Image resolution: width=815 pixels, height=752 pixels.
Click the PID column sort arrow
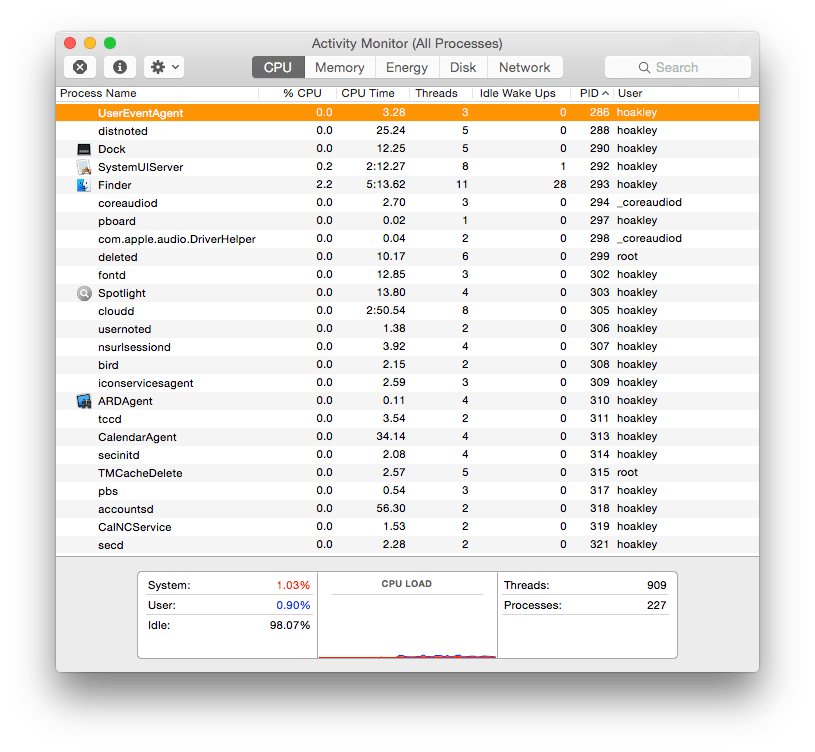click(x=605, y=93)
